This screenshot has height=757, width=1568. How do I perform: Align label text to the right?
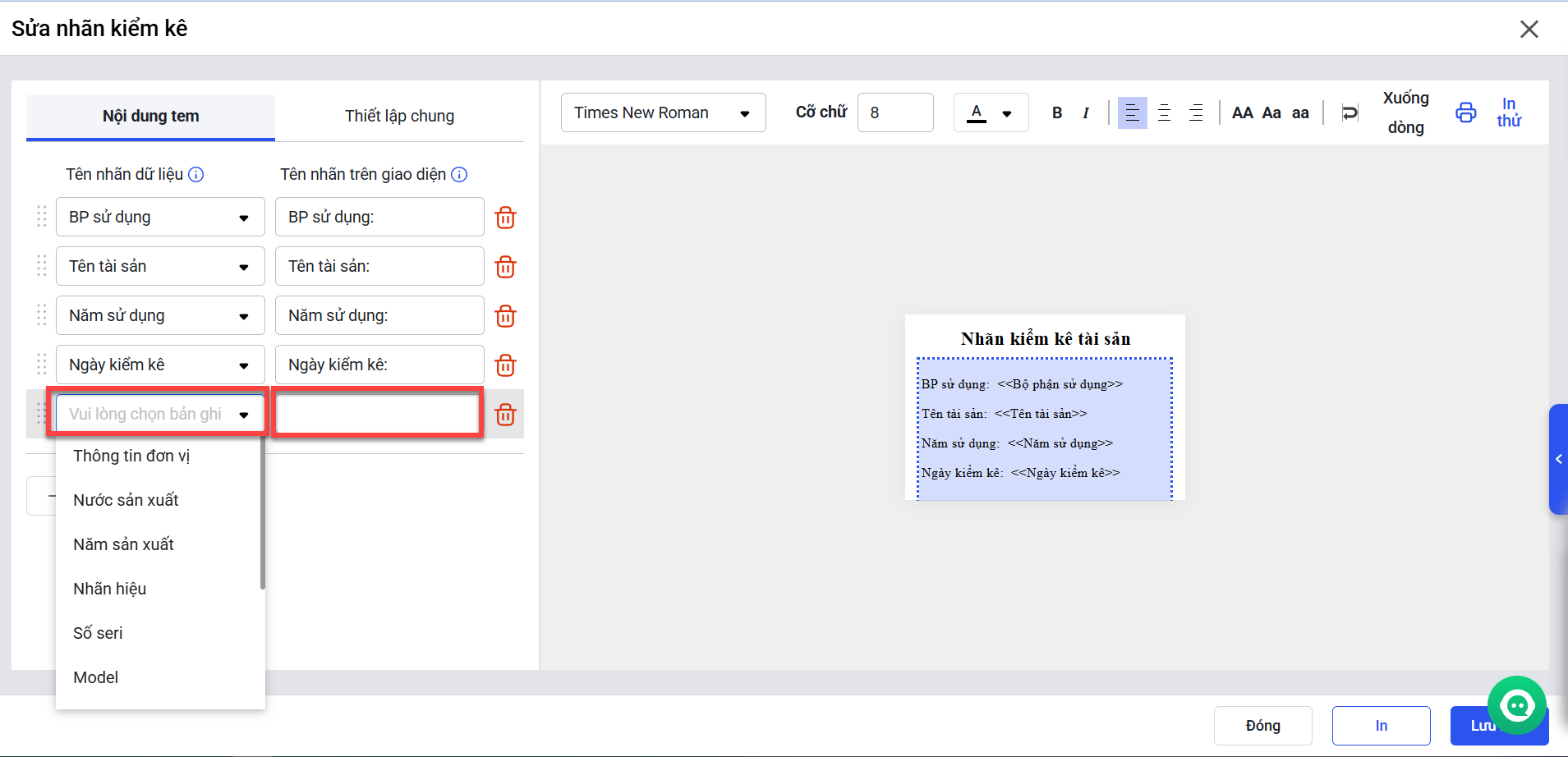[x=1196, y=113]
